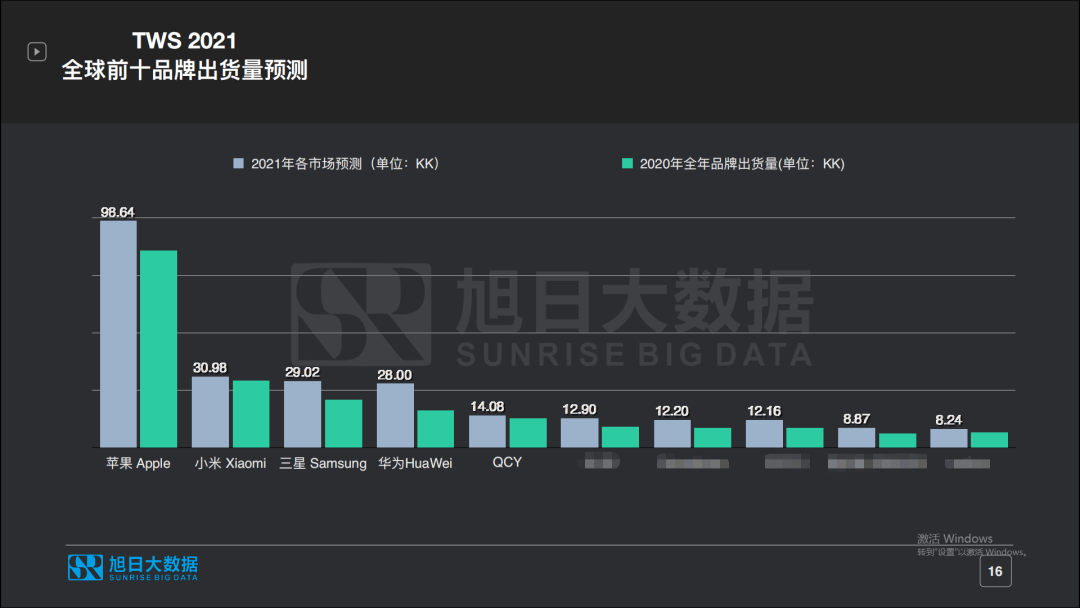1080x608 pixels.
Task: Click the grey bar labeled 12.90
Action: (x=579, y=432)
